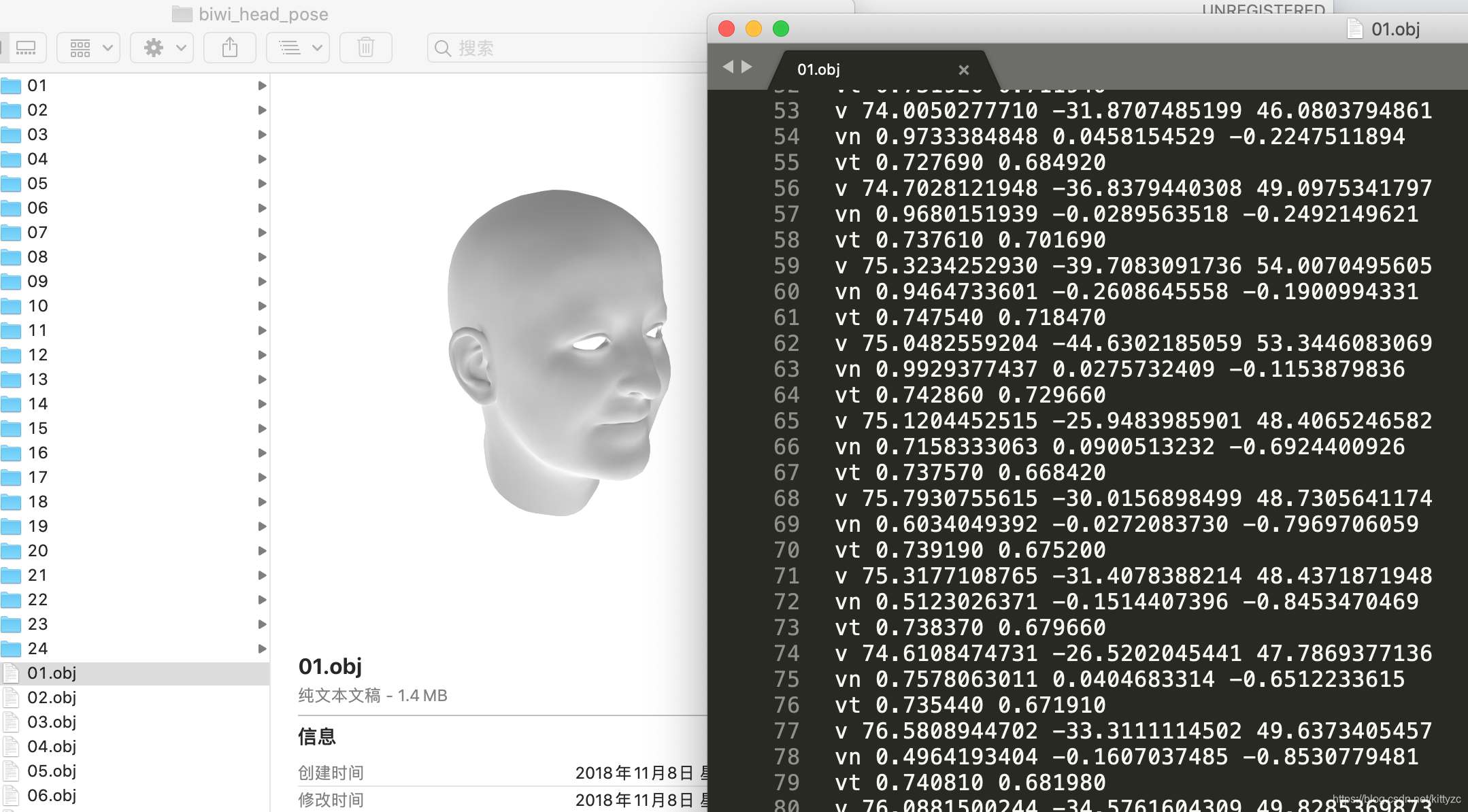This screenshot has height=812, width=1468.
Task: Select folder 24 in the list
Action: [38, 649]
